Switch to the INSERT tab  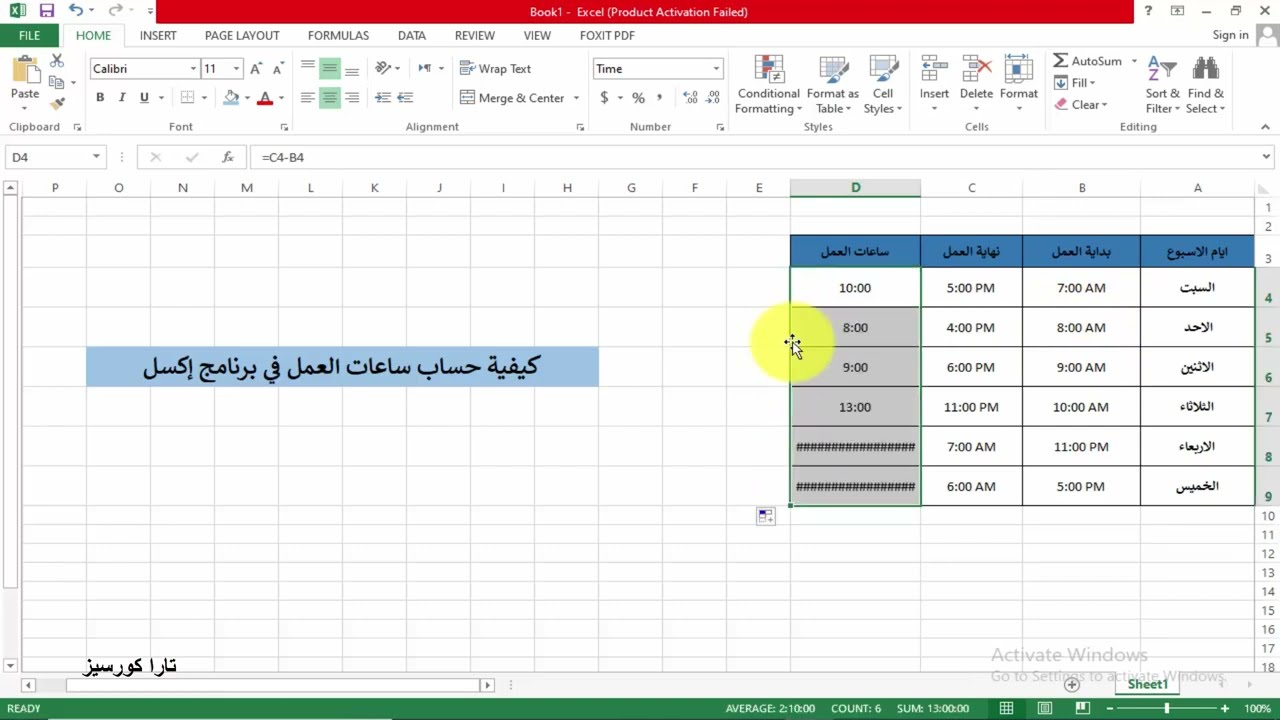click(x=158, y=35)
